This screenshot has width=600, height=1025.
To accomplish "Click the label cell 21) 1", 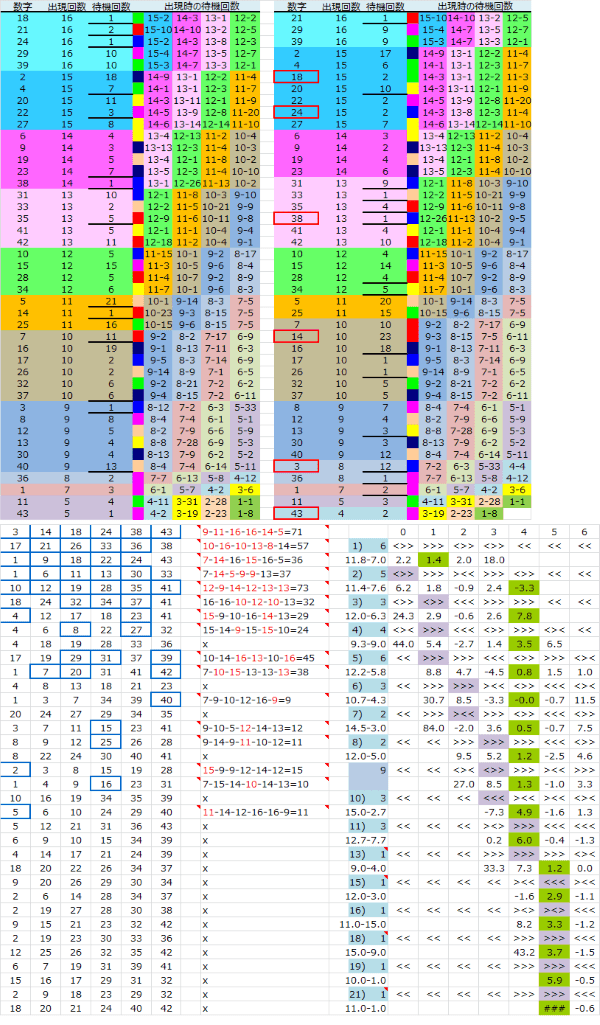I will click(368, 994).
